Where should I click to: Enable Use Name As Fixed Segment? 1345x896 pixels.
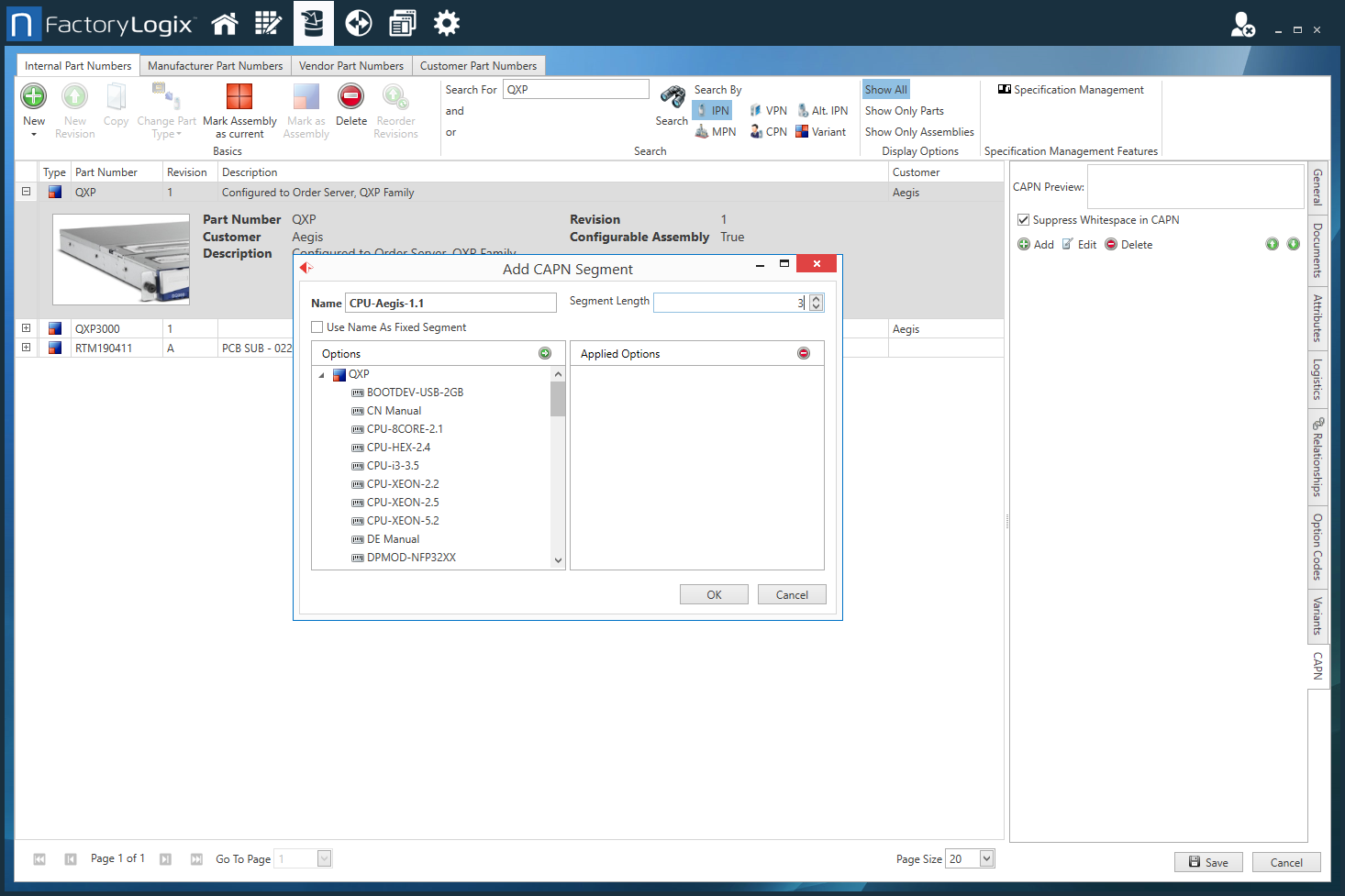317,326
